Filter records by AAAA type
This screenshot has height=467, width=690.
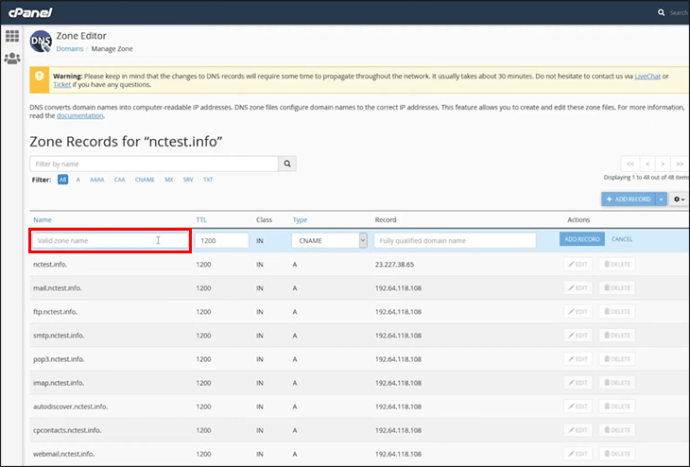coord(97,180)
